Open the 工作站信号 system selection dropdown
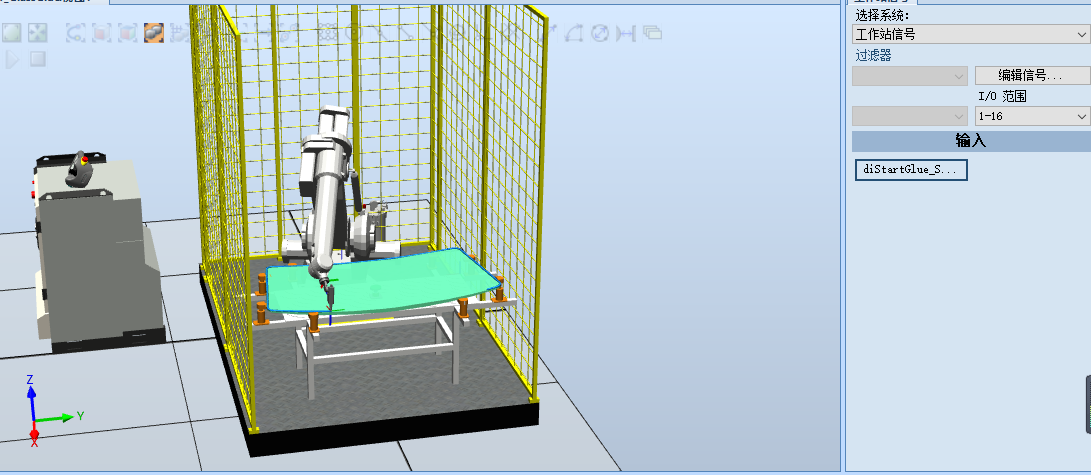This screenshot has height=475, width=1091. pyautogui.click(x=971, y=34)
